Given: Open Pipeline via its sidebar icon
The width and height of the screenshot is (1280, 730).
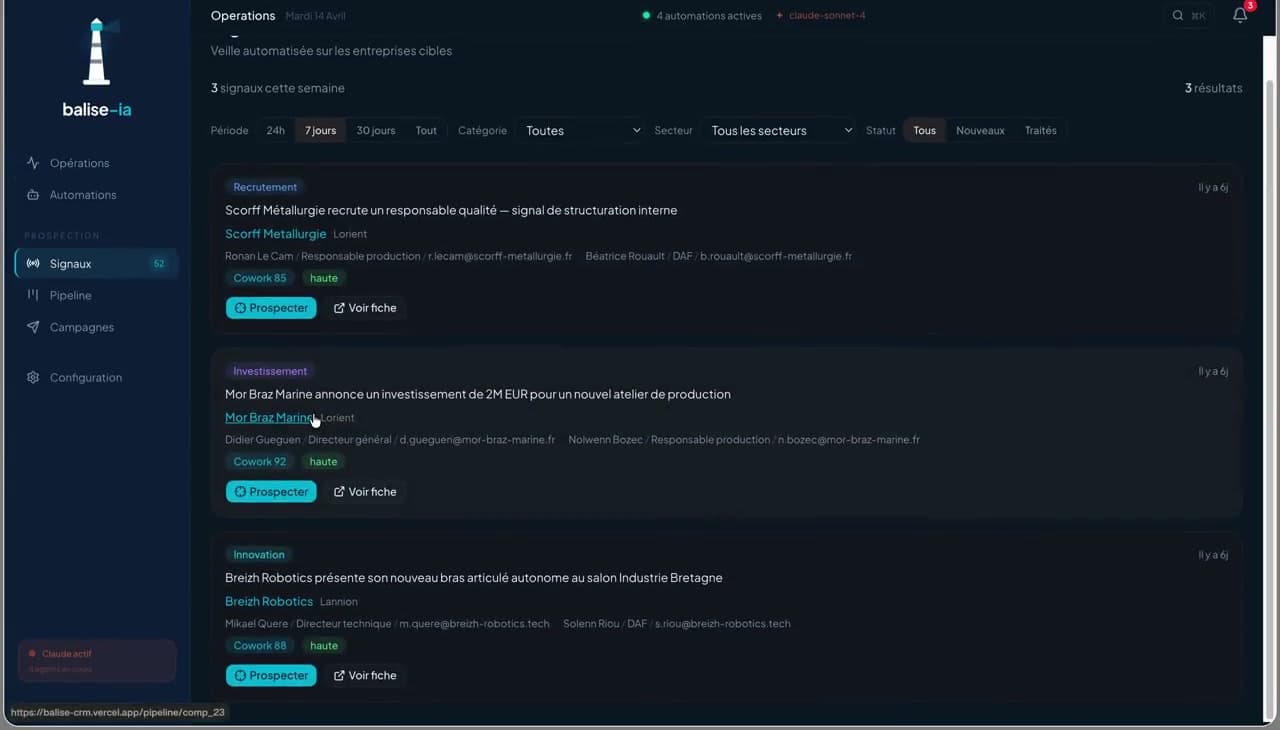Looking at the screenshot, I should [33, 295].
